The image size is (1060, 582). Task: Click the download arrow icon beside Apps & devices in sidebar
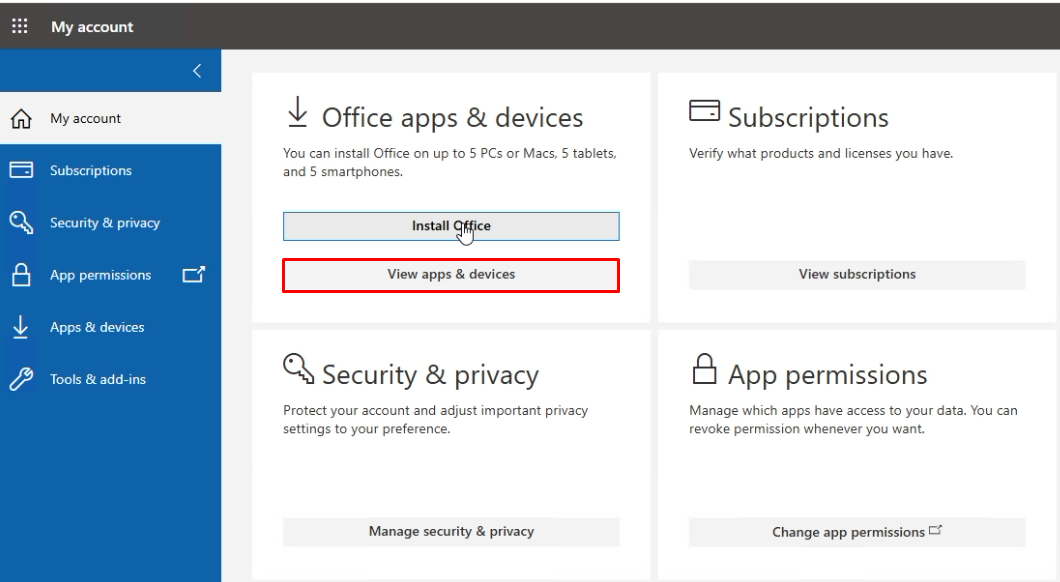(21, 326)
